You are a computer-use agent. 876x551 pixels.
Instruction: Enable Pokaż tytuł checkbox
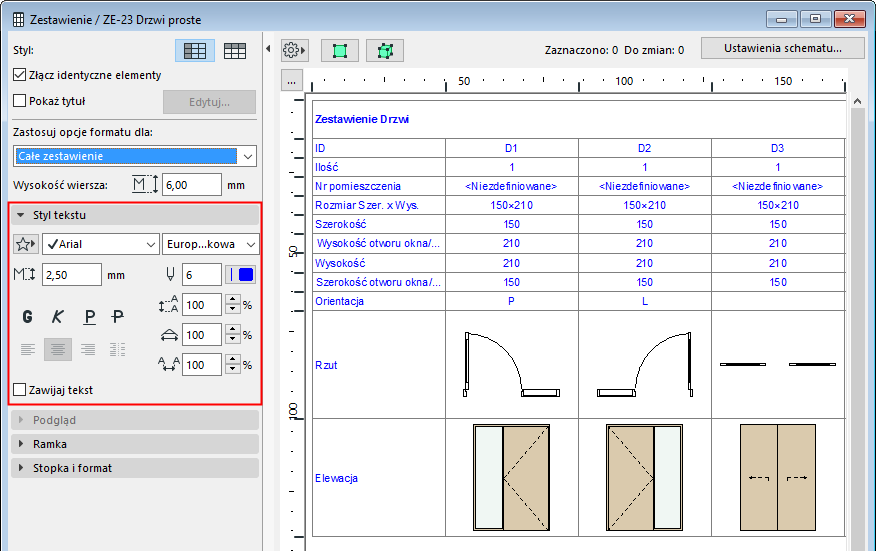[x=20, y=100]
